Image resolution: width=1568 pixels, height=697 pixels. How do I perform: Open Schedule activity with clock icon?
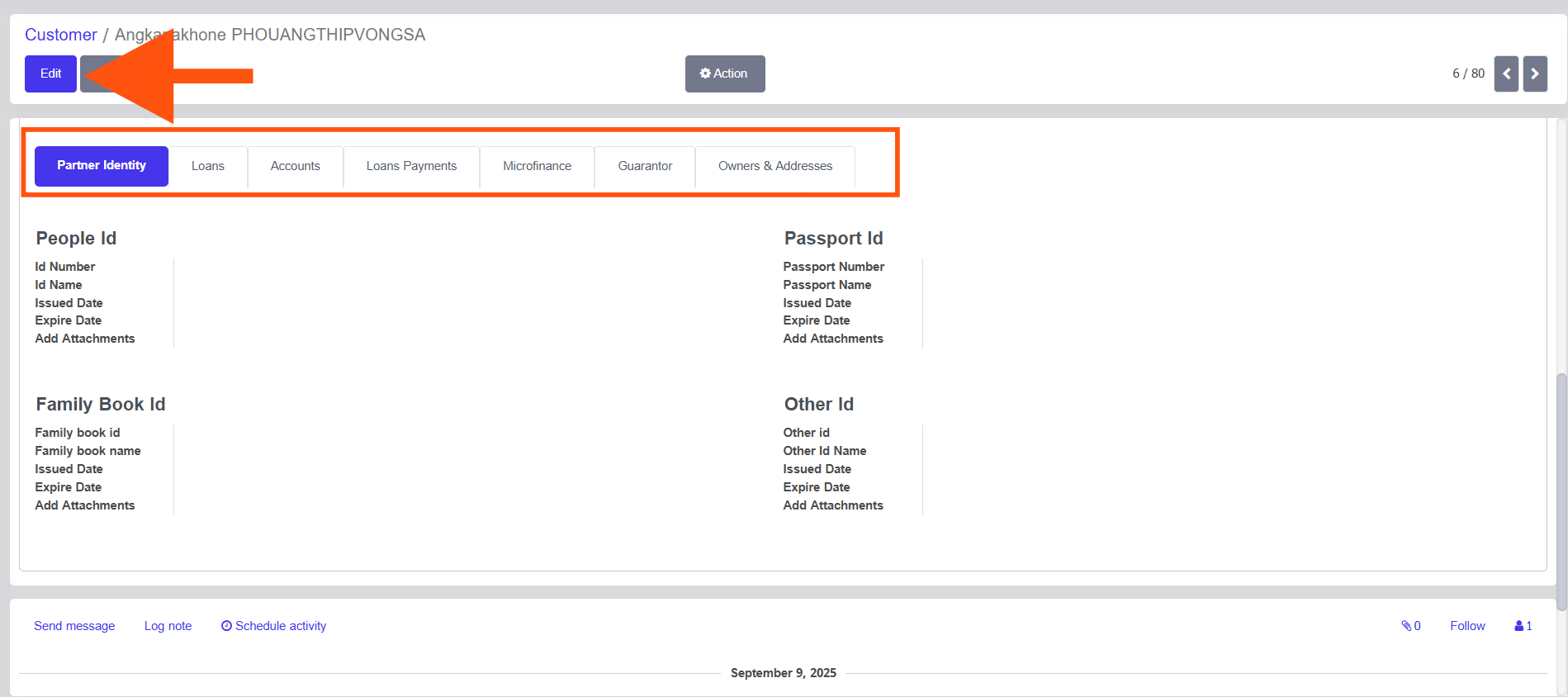click(x=273, y=626)
